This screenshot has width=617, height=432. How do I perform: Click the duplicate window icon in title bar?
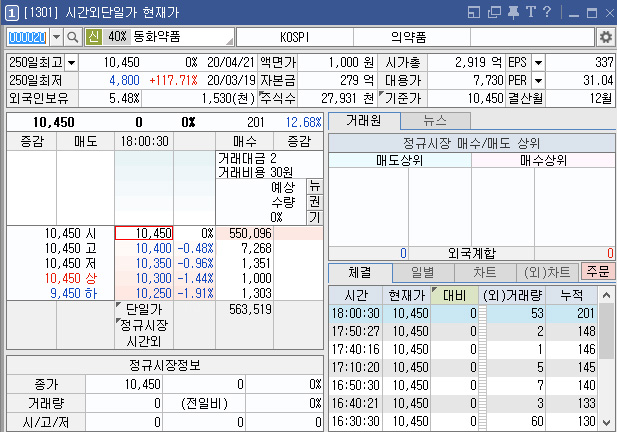pyautogui.click(x=494, y=13)
